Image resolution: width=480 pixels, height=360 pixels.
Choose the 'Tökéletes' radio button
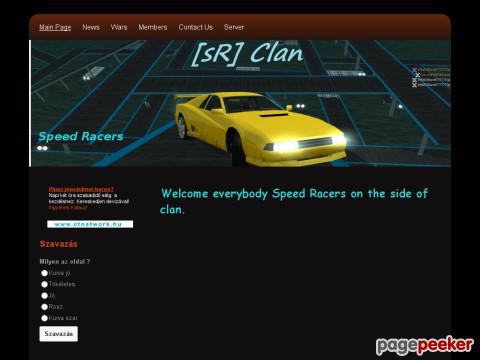[x=44, y=284]
